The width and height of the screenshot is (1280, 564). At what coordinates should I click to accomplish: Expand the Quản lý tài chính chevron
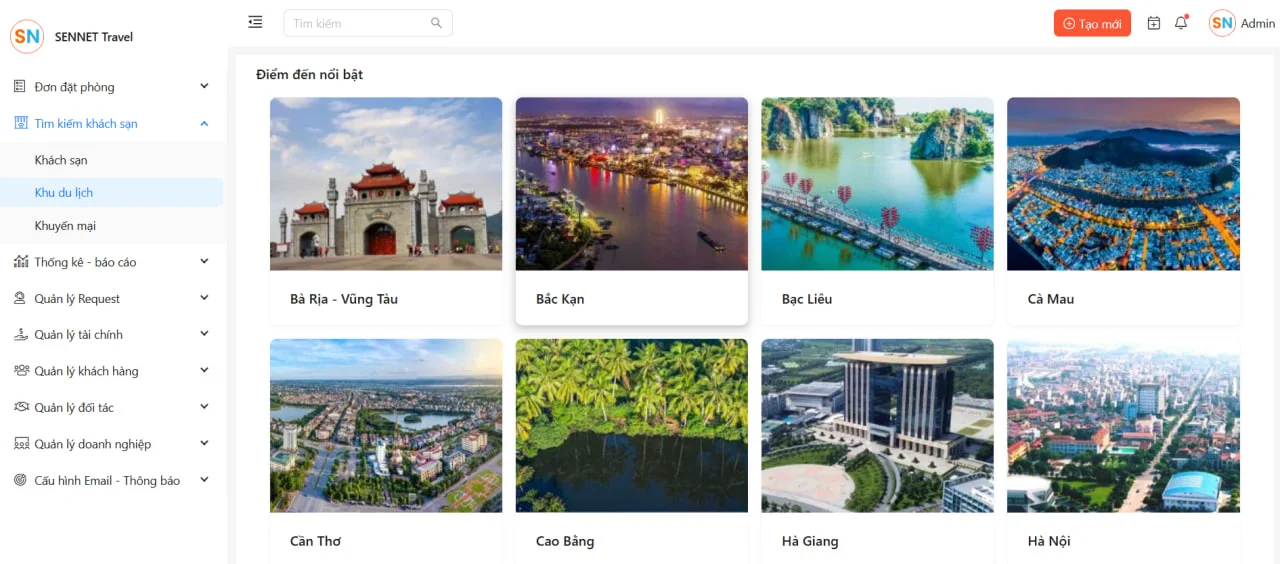pyautogui.click(x=204, y=334)
